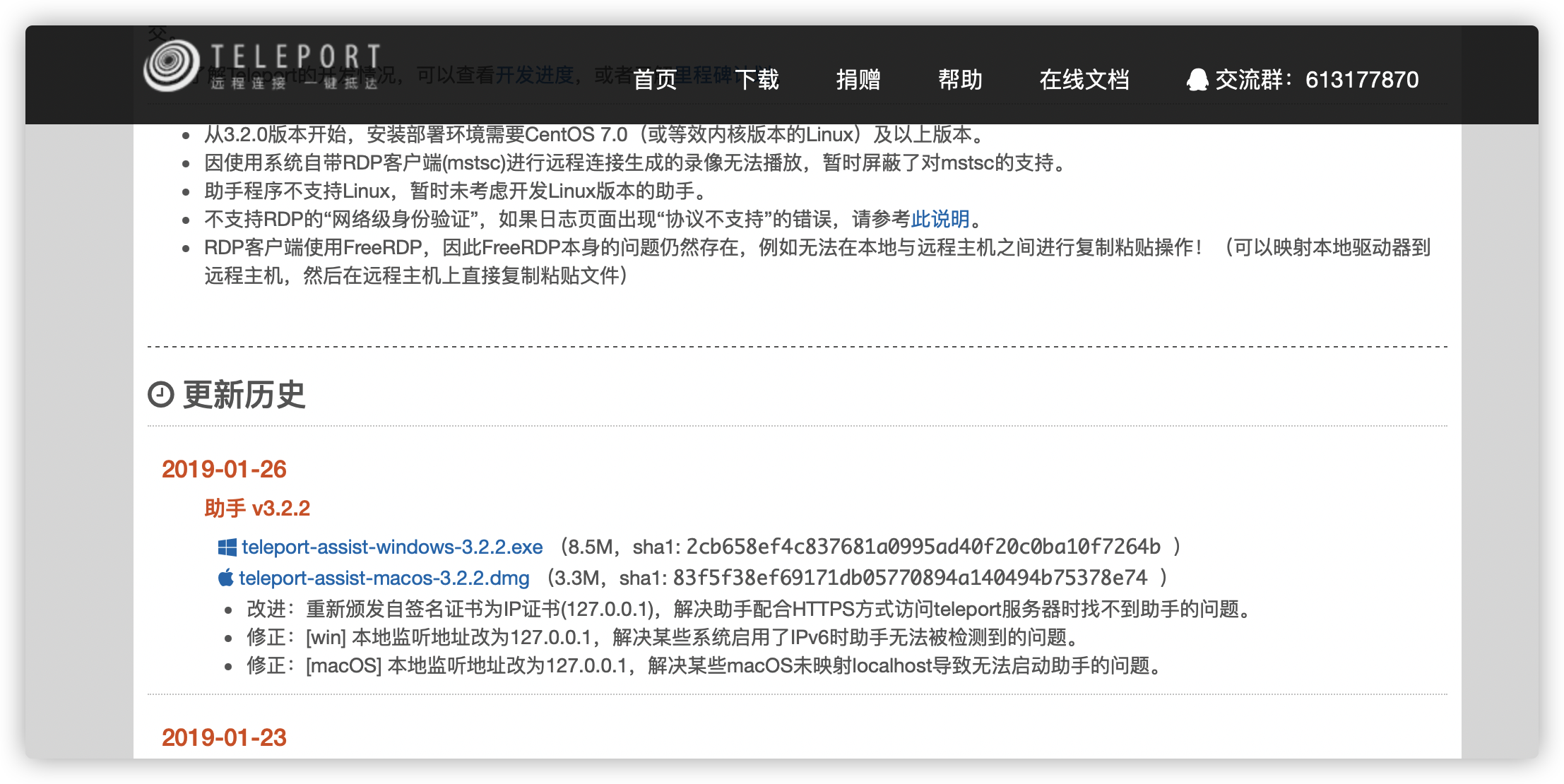Open the 首页 menu item
Viewport: 1564px width, 784px height.
(656, 80)
